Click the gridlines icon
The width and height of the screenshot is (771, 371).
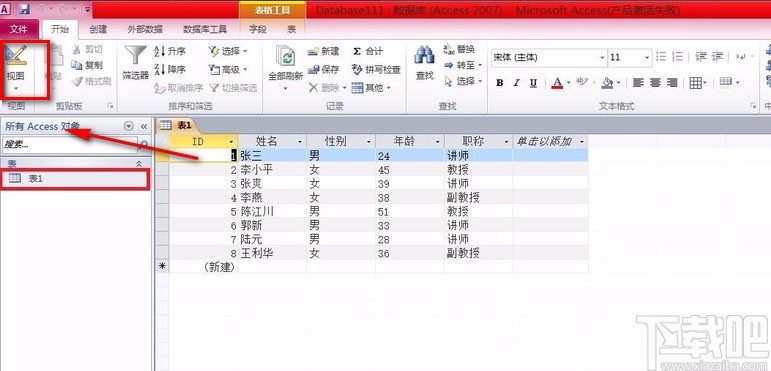[x=695, y=83]
